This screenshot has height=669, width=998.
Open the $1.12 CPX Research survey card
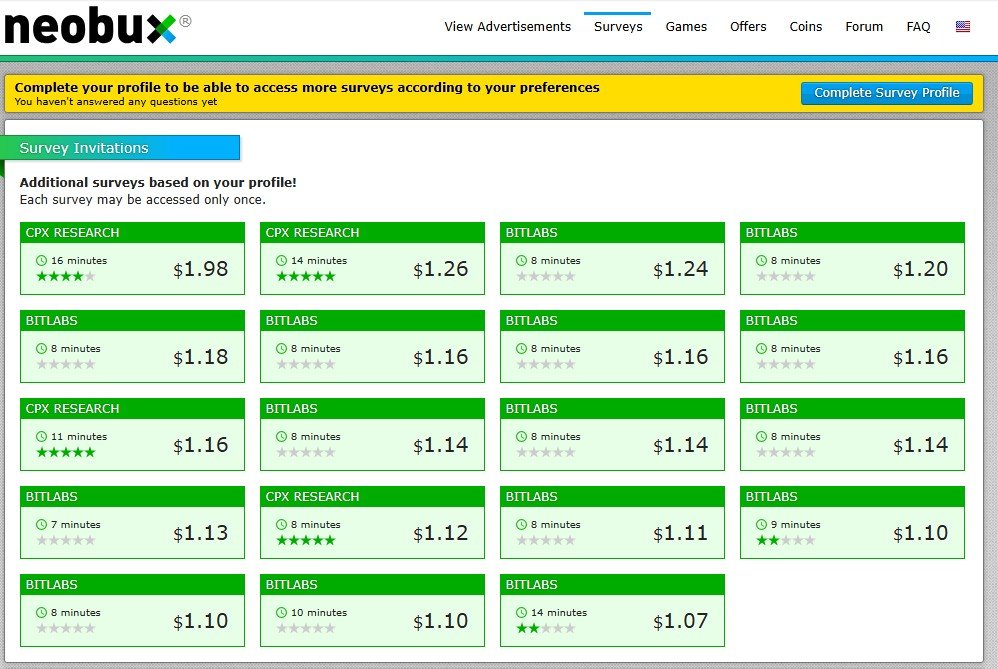pos(372,521)
